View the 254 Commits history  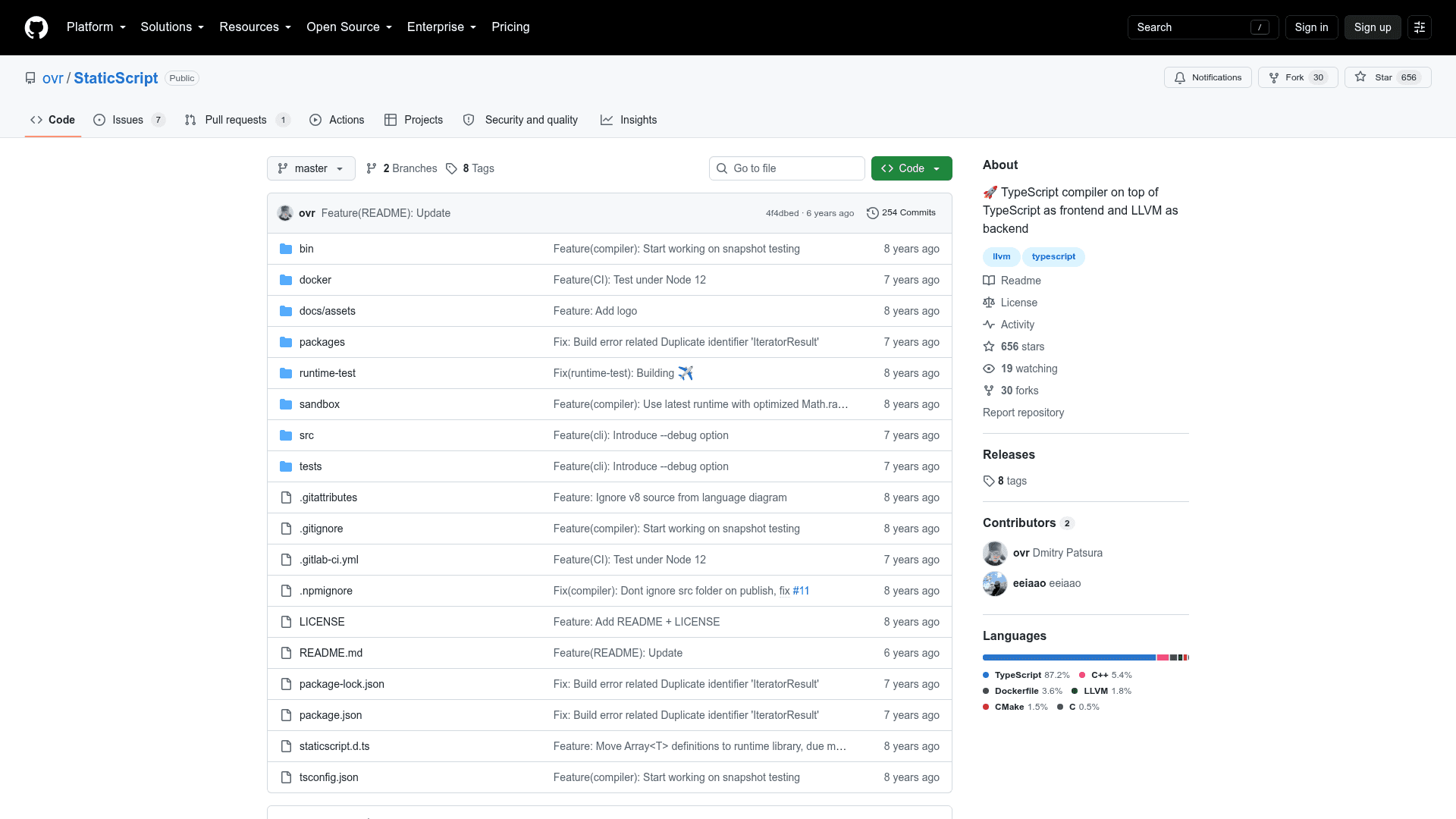[x=902, y=213]
